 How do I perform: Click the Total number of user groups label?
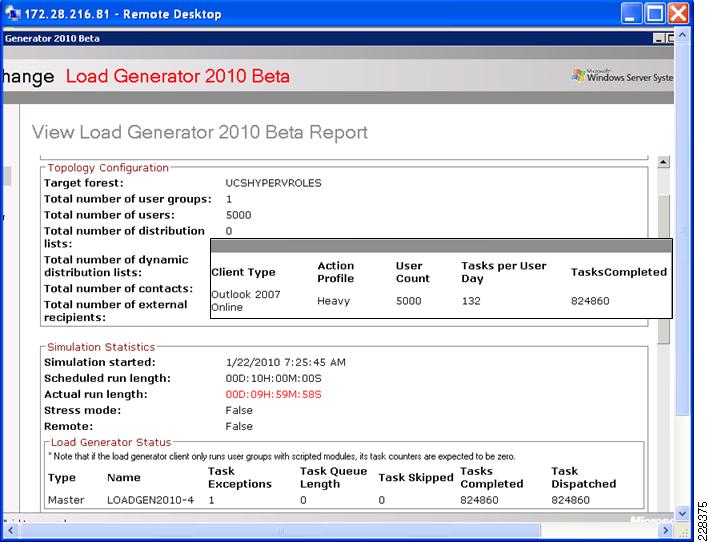click(x=128, y=199)
